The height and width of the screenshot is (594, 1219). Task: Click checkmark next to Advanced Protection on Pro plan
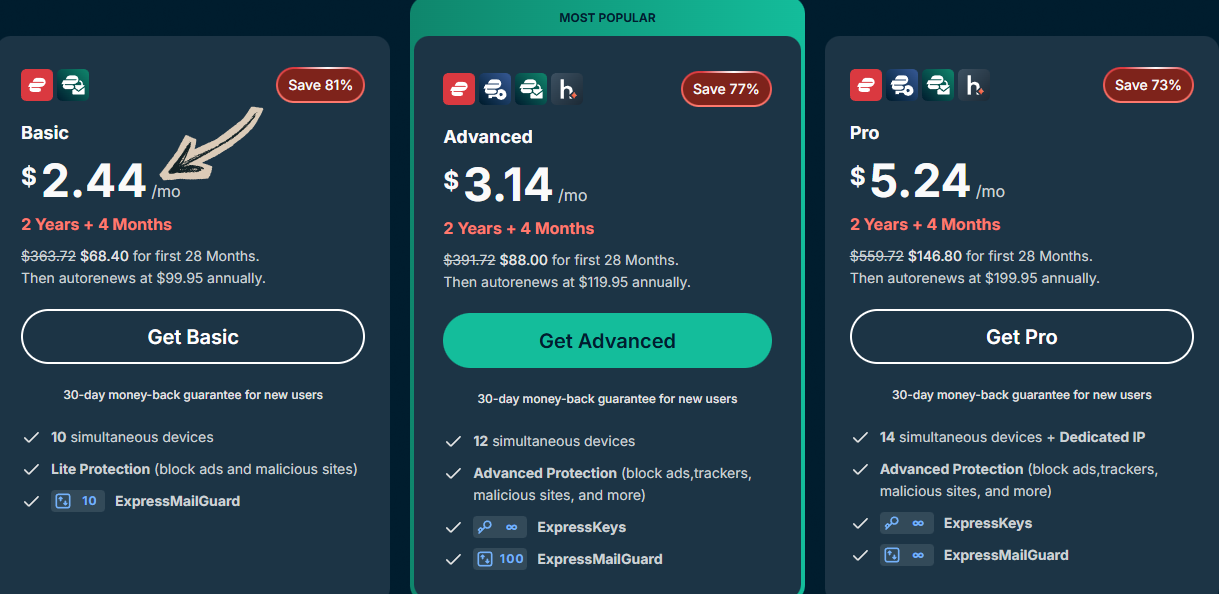click(860, 468)
